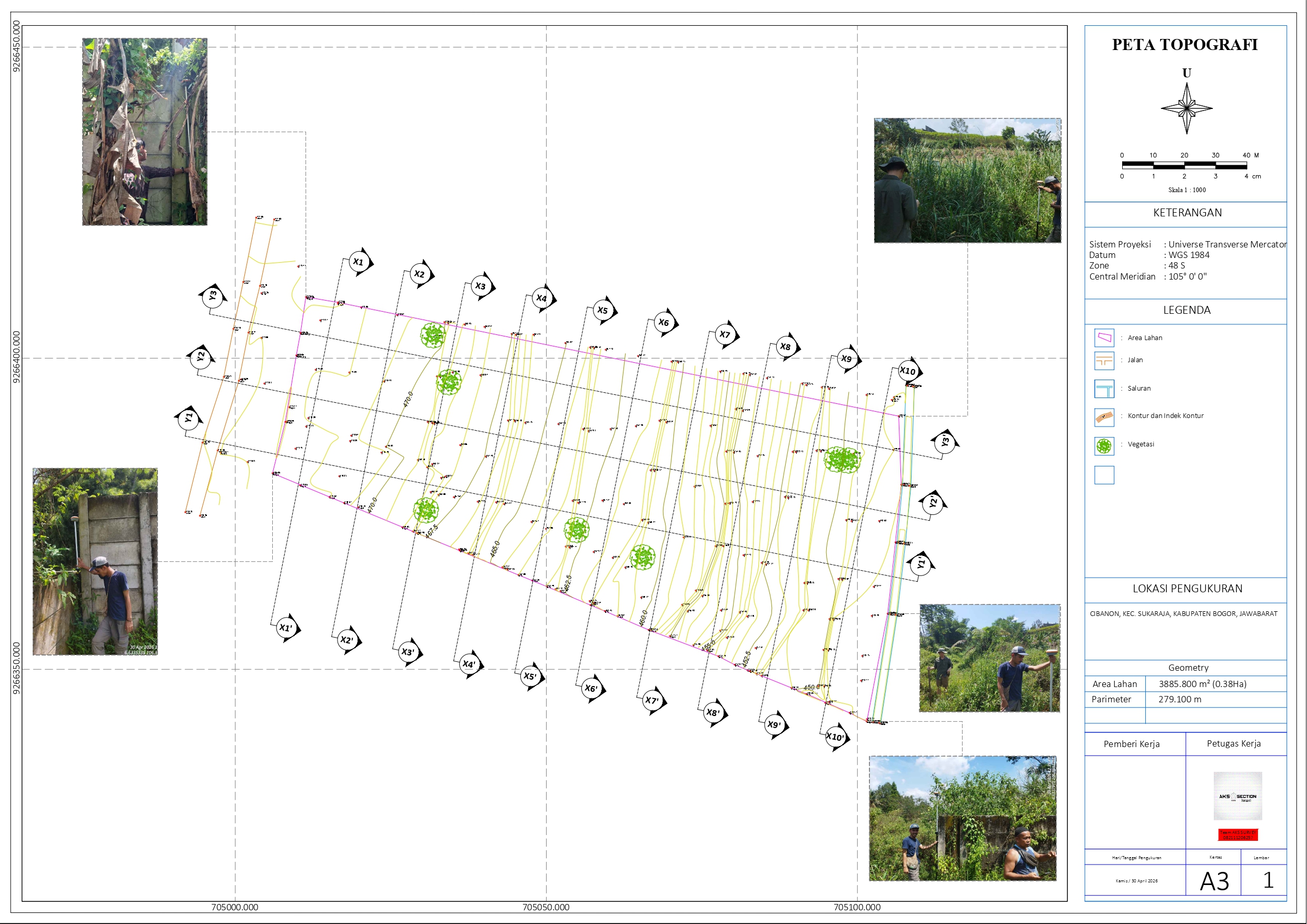Click the X5' section marker
The height and width of the screenshot is (924, 1307).
pos(531,677)
